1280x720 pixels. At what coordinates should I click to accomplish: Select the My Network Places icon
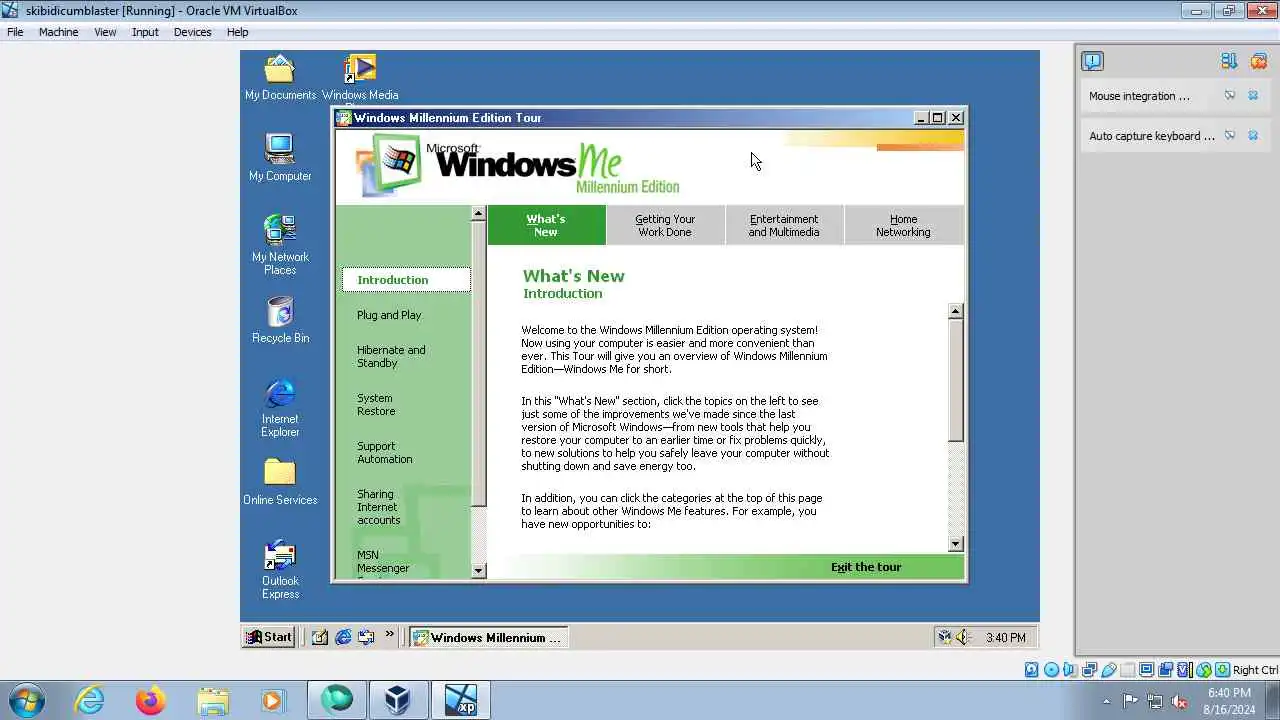pos(280,245)
